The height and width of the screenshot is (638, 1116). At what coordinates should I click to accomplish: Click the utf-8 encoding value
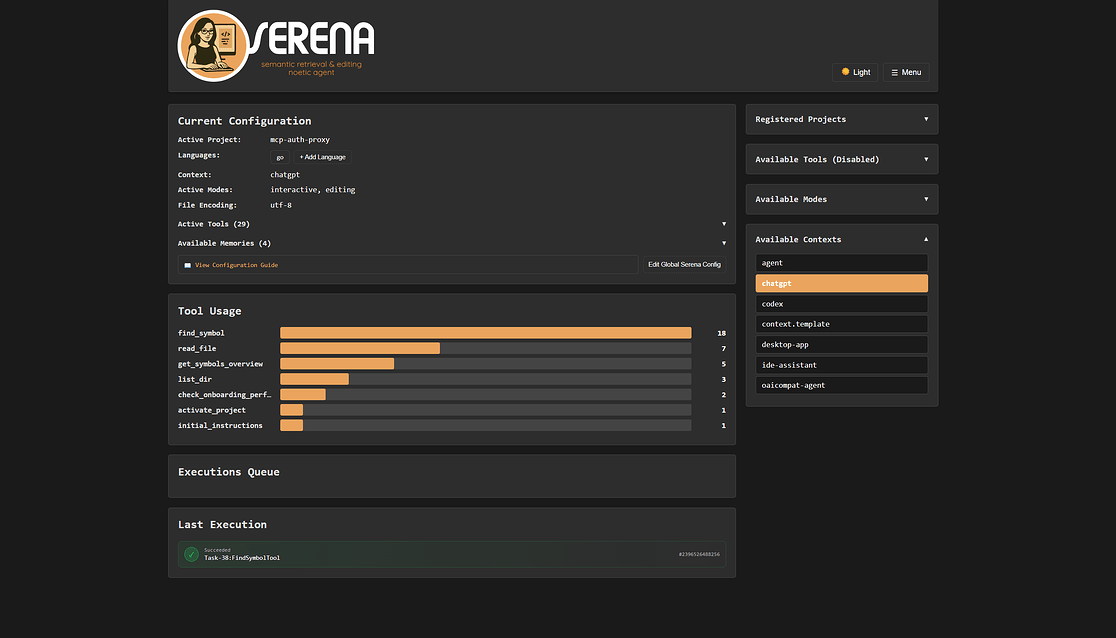pyautogui.click(x=281, y=205)
